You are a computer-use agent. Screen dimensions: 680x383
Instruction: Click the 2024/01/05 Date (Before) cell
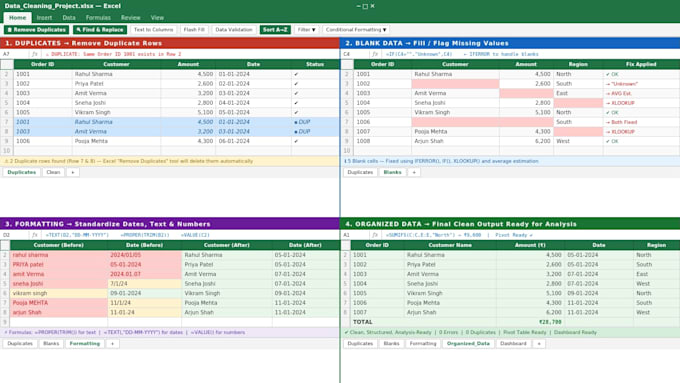coord(144,255)
